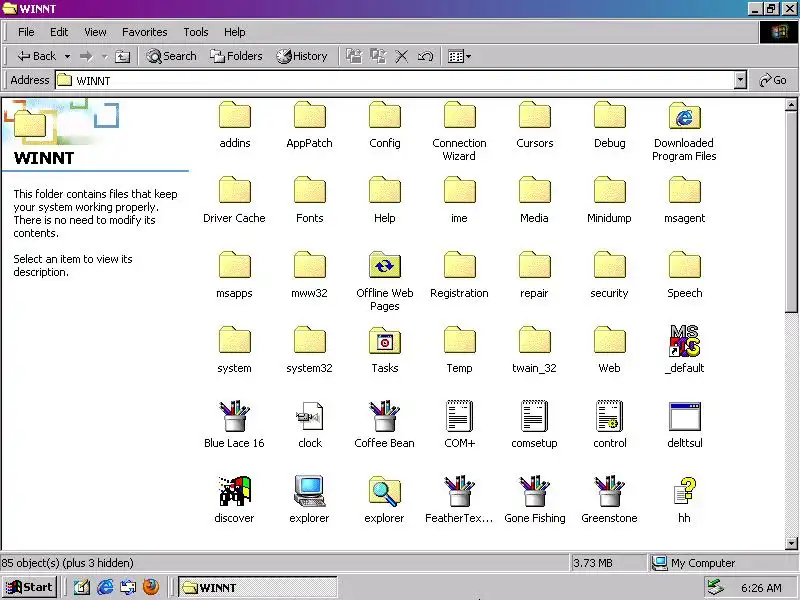Click the Forward arrow button
The image size is (800, 600).
[x=86, y=56]
